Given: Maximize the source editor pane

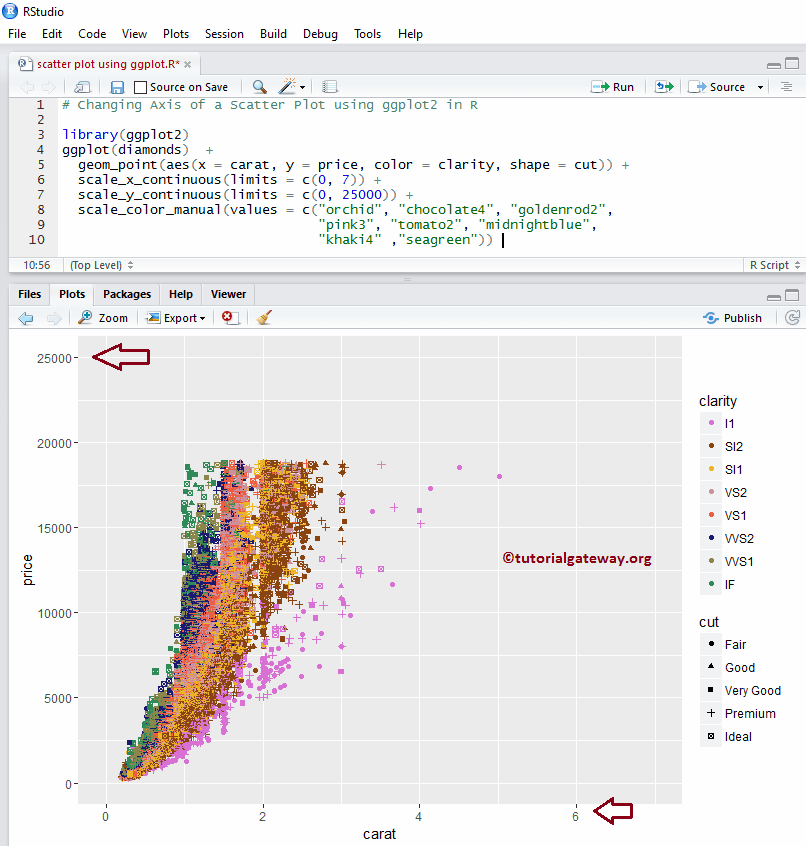Looking at the screenshot, I should (792, 64).
